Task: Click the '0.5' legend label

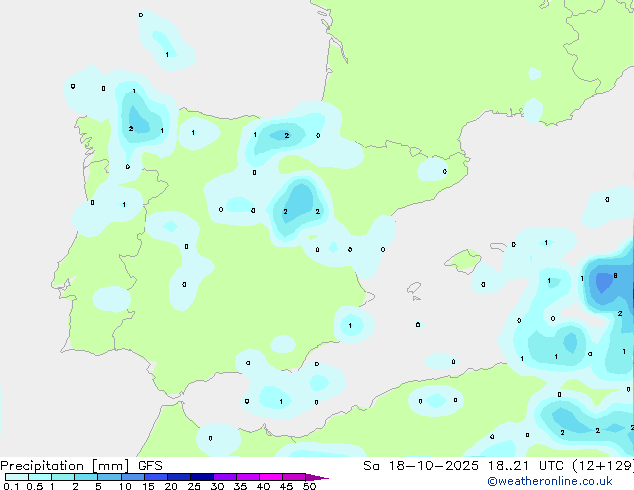Action: point(35,486)
